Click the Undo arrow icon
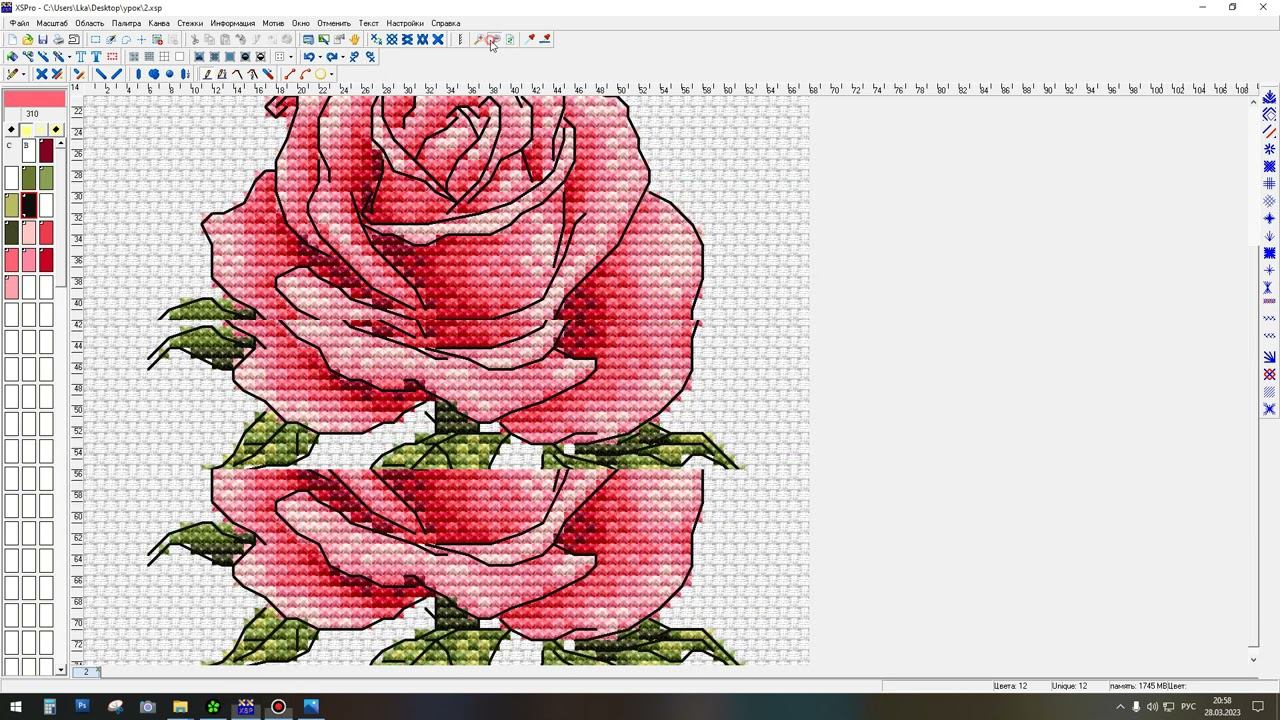 pos(308,57)
